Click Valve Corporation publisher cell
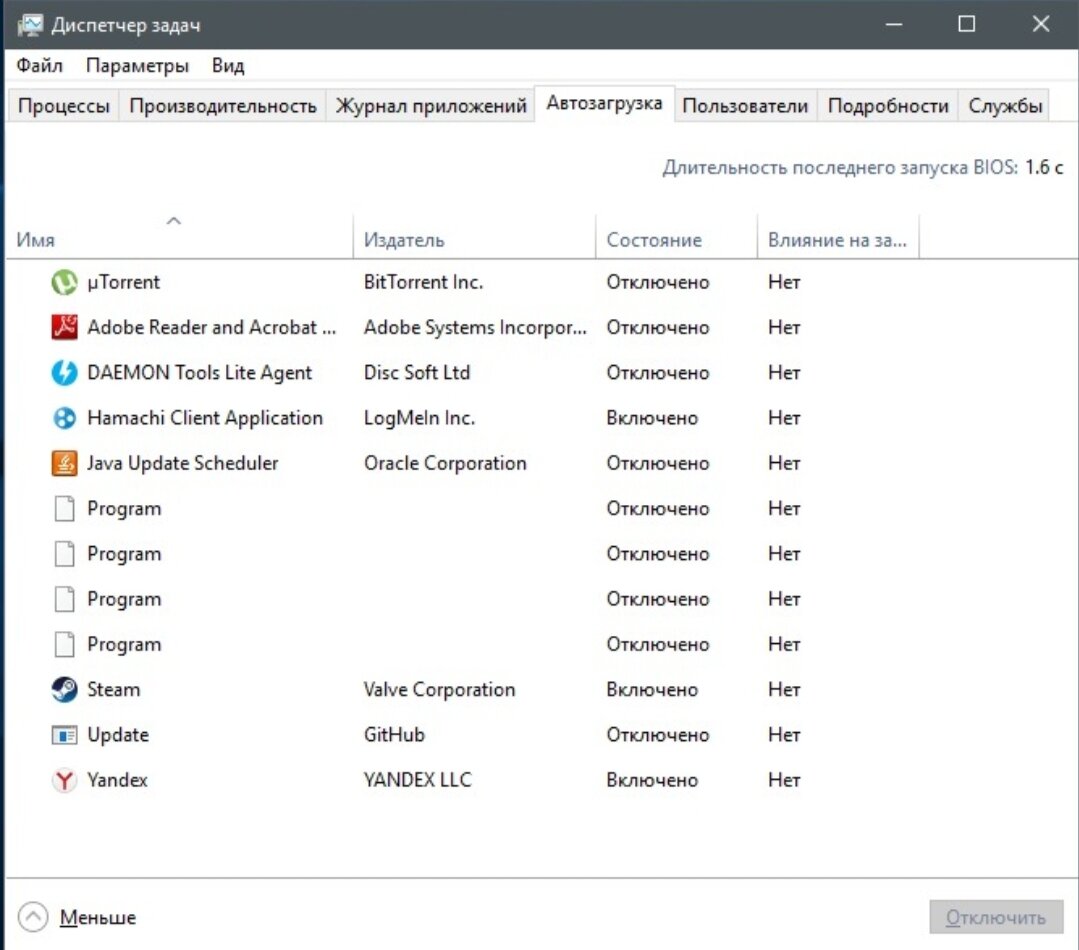 (x=439, y=689)
